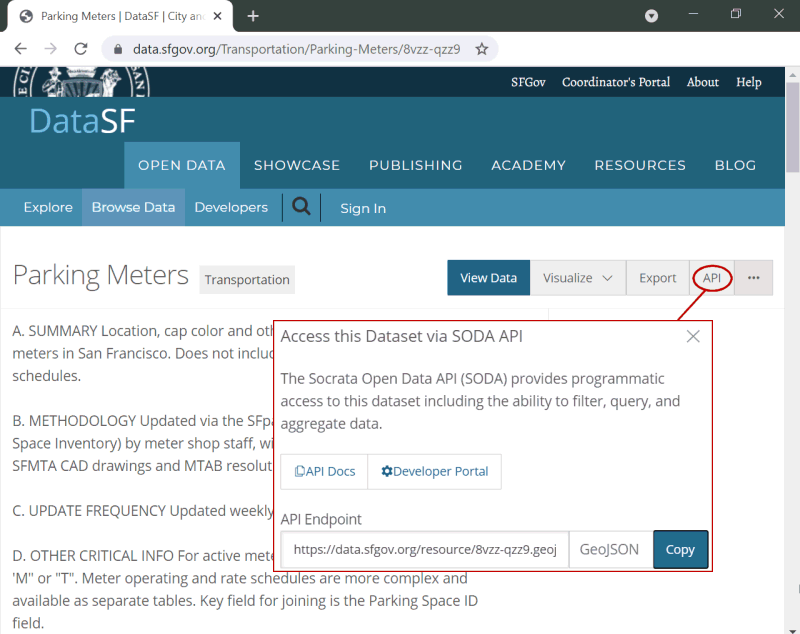Click the API Endpoint URL field
Screen dimensions: 800x634
point(425,549)
